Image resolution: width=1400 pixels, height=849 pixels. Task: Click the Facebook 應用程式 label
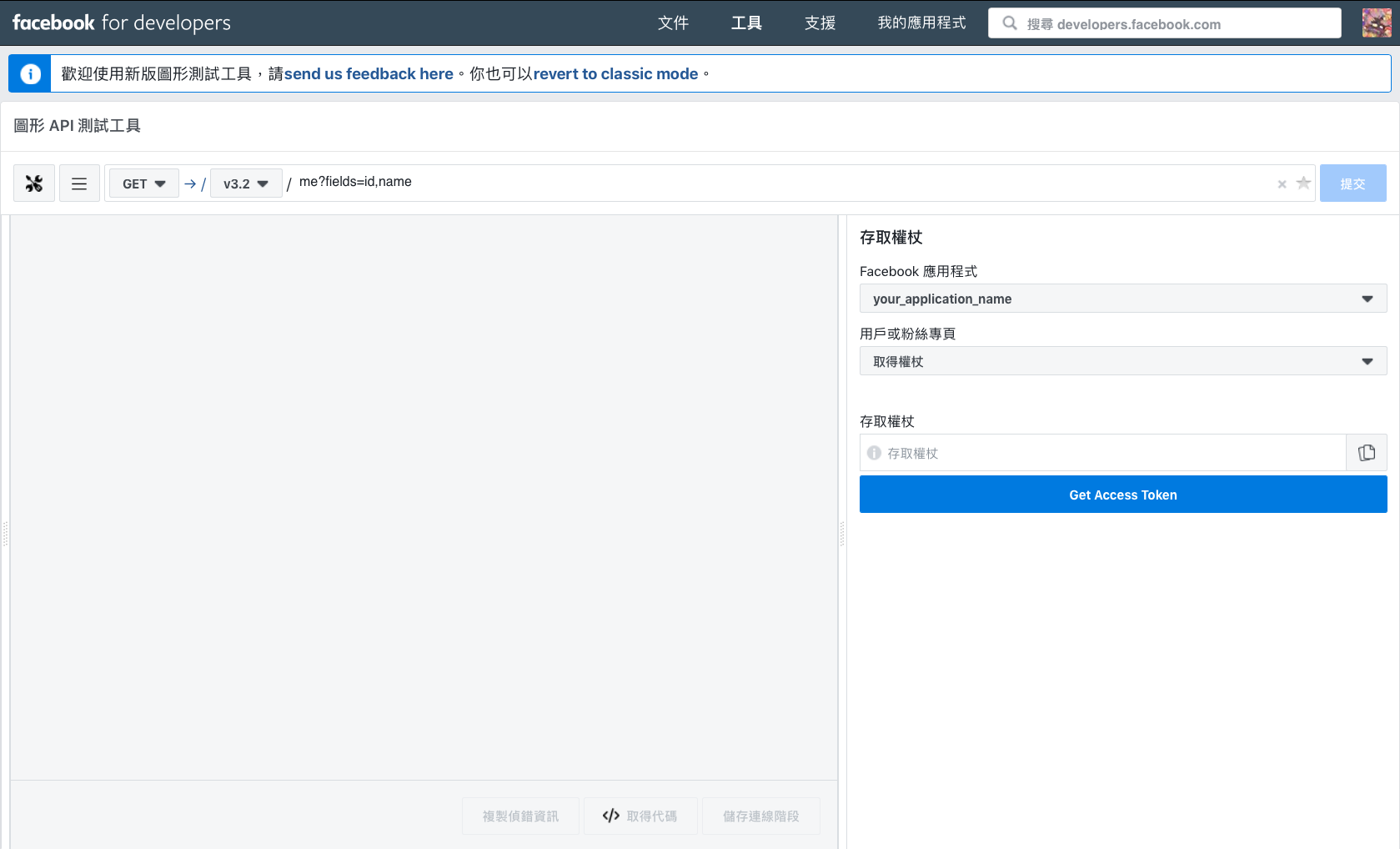918,272
